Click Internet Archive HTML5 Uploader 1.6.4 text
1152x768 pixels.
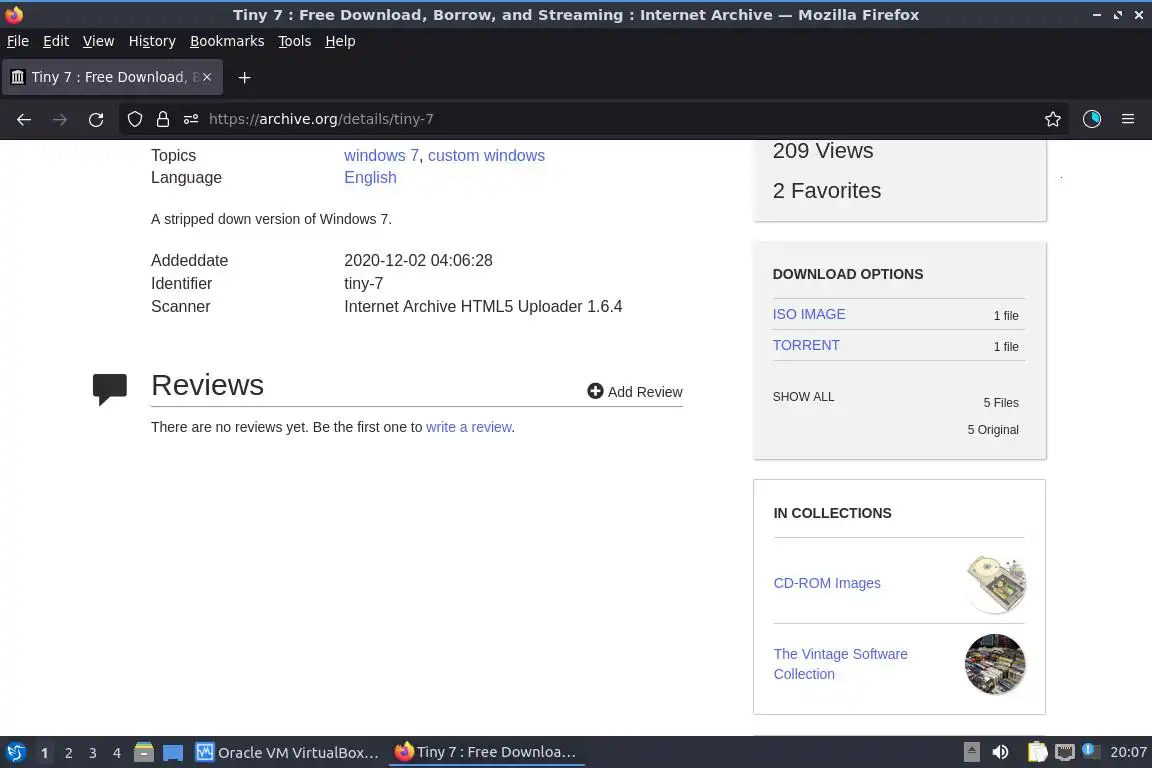[x=483, y=306]
